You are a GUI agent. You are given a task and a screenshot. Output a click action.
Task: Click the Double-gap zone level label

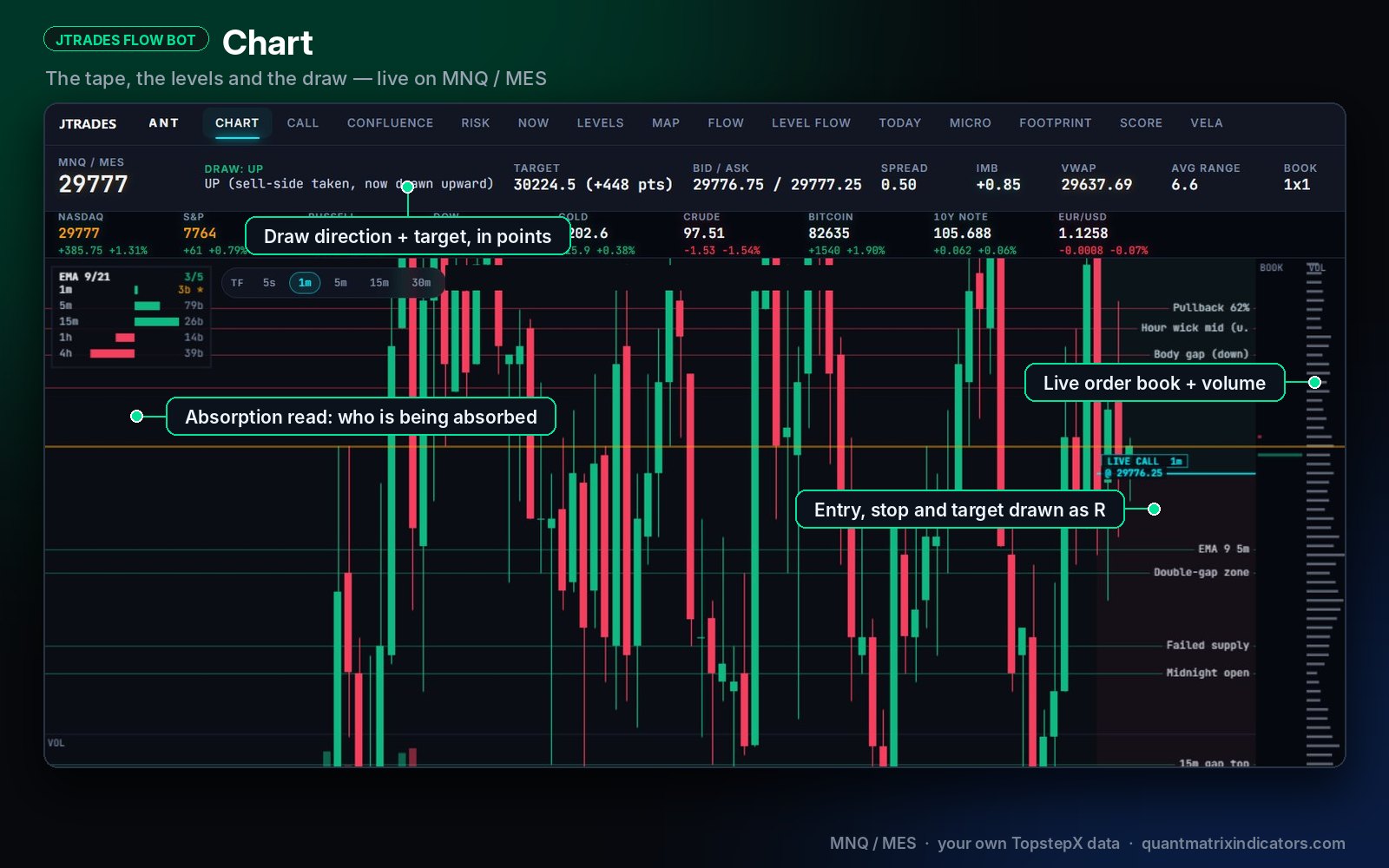pos(1201,572)
